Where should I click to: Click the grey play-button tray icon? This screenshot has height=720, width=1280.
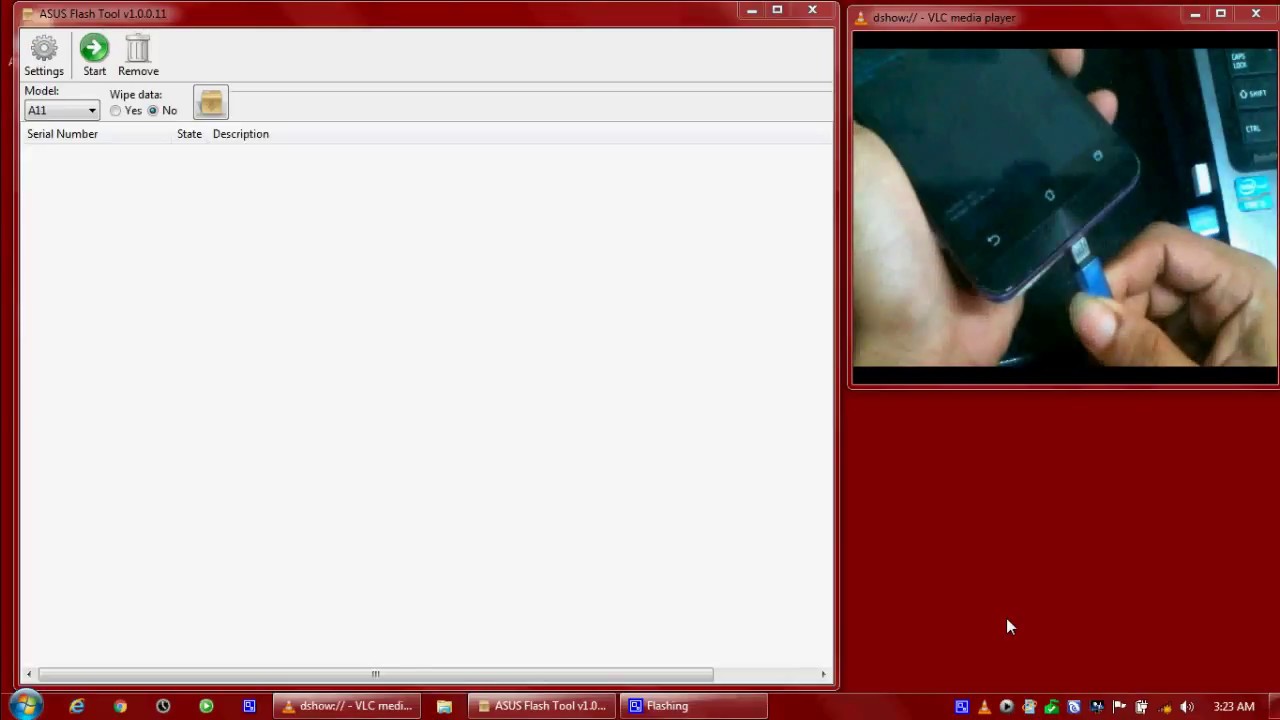click(x=1006, y=707)
